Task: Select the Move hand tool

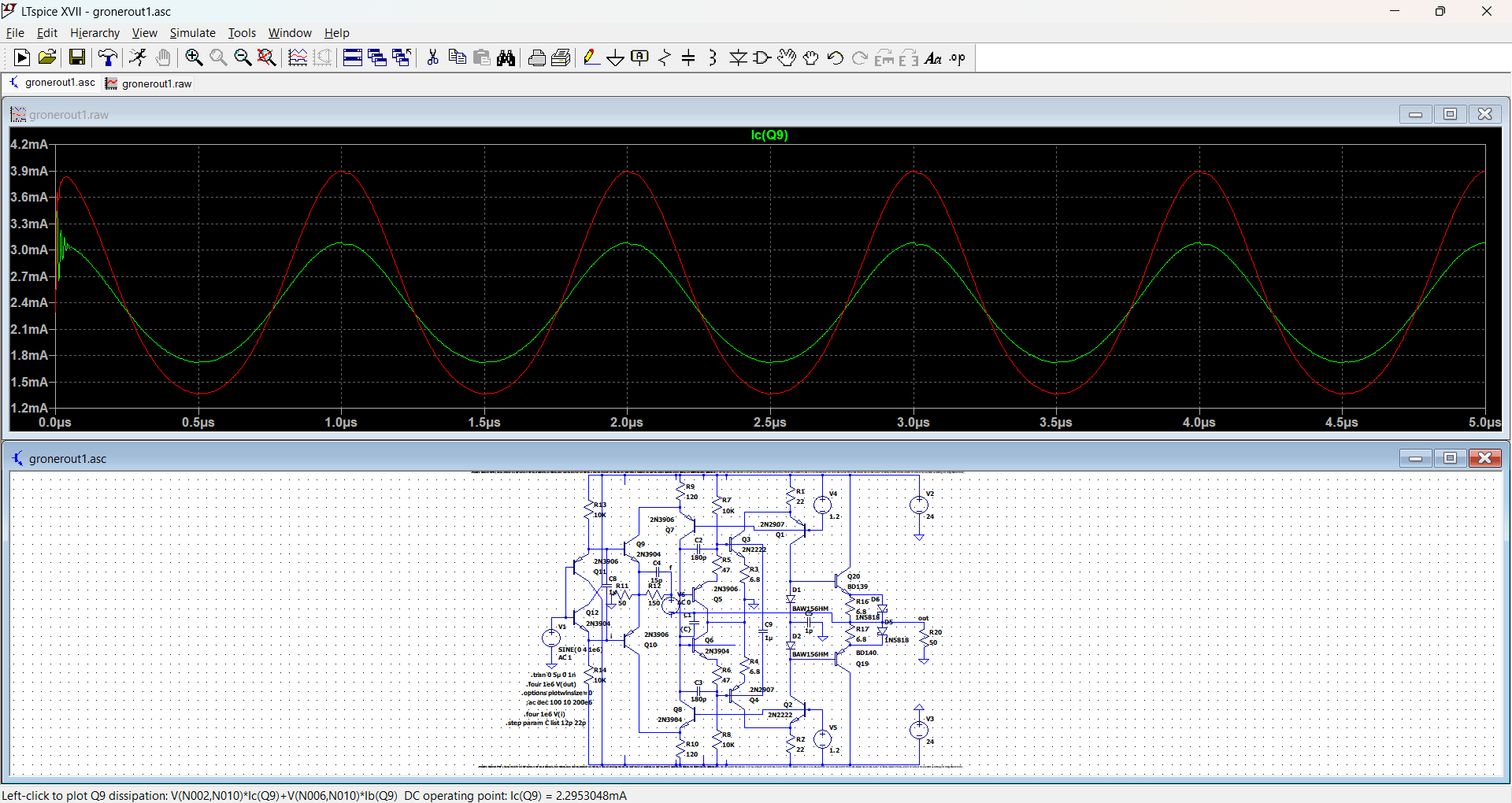Action: 787,57
